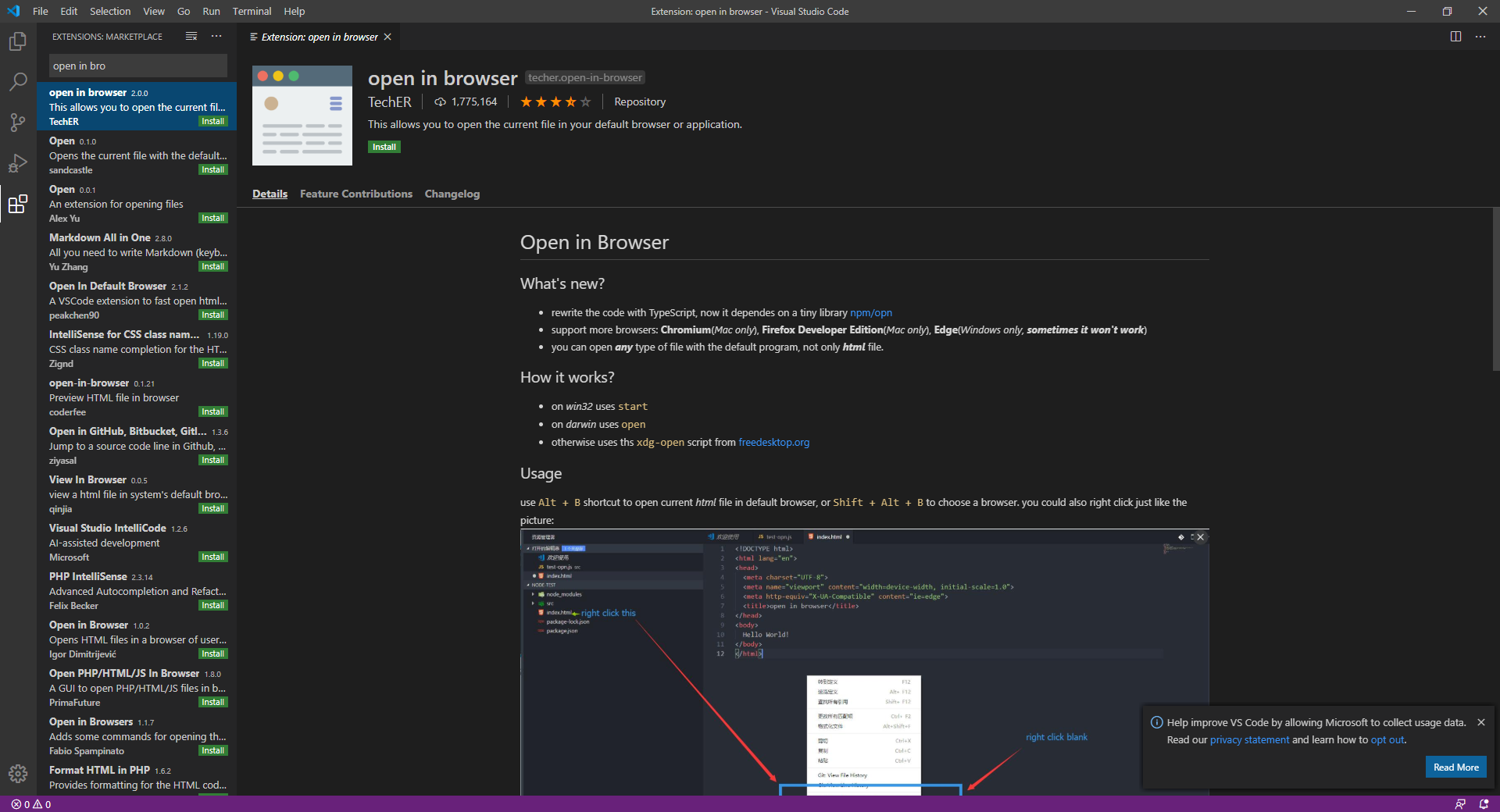Viewport: 1500px width, 812px height.
Task: Close the 'Extension: open in browser' tab
Action: point(387,37)
